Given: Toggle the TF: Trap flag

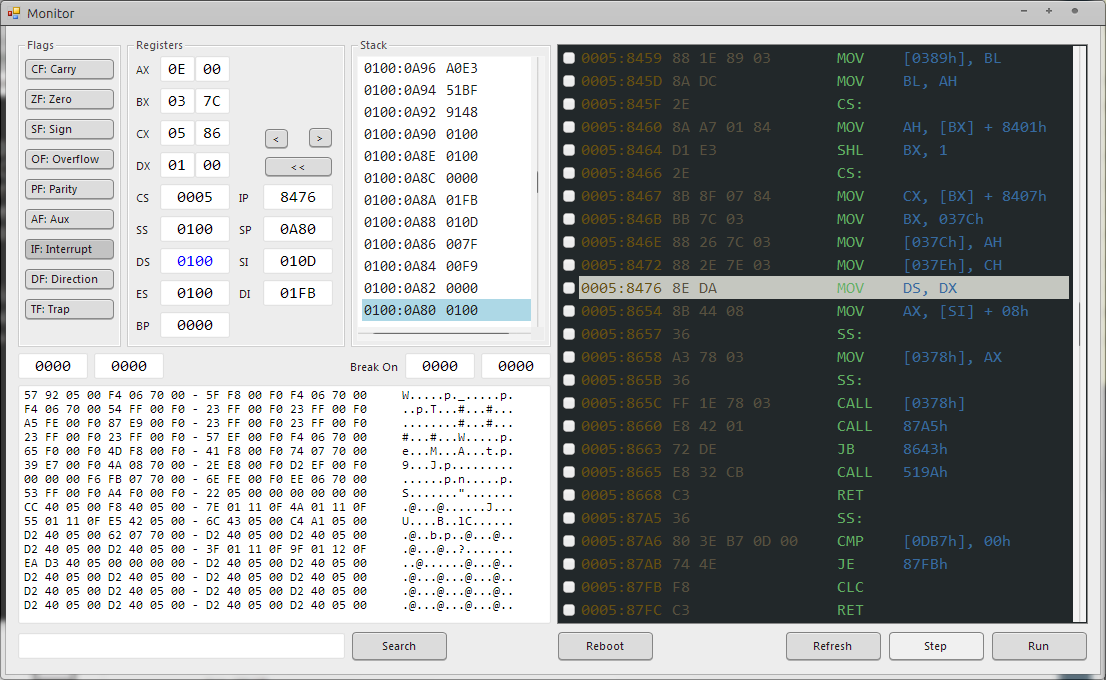Looking at the screenshot, I should 69,309.
